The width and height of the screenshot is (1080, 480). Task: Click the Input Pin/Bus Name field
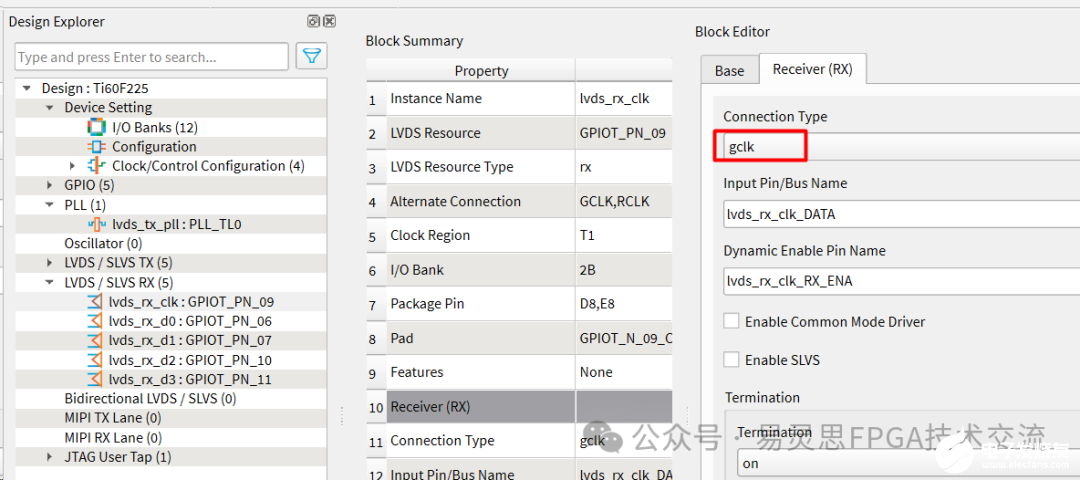coord(900,213)
